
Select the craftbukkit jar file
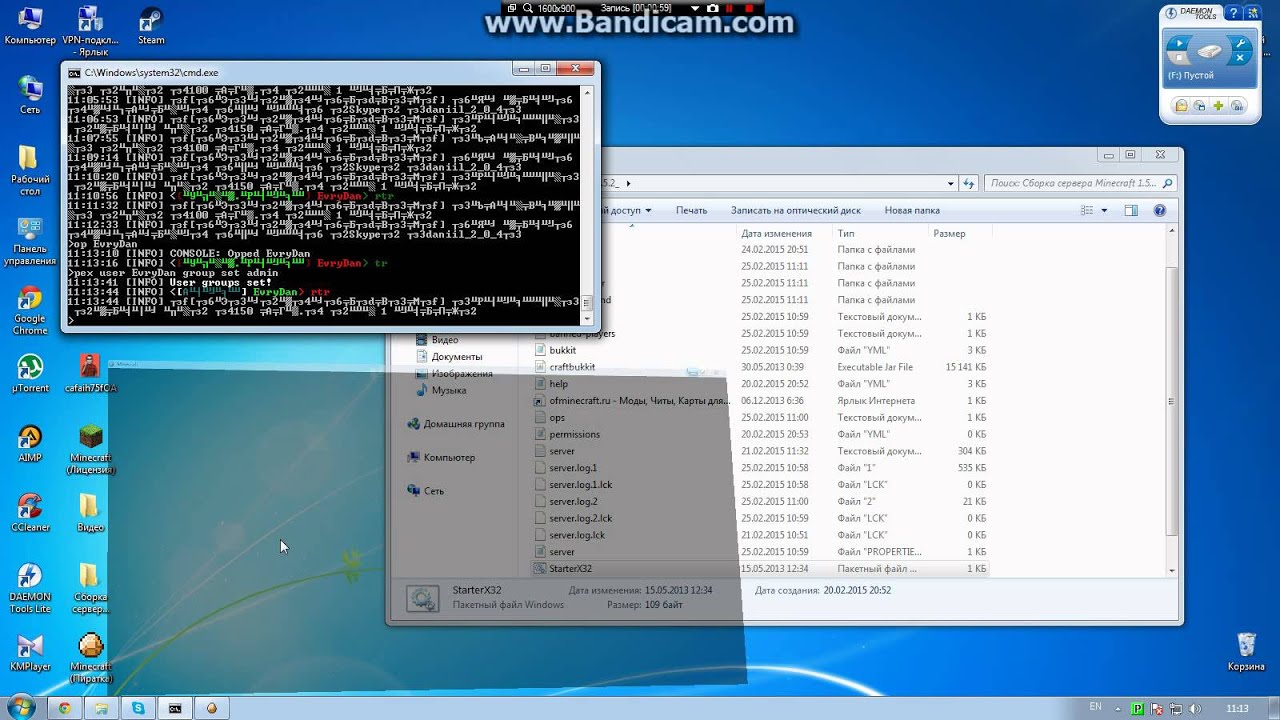[x=572, y=367]
